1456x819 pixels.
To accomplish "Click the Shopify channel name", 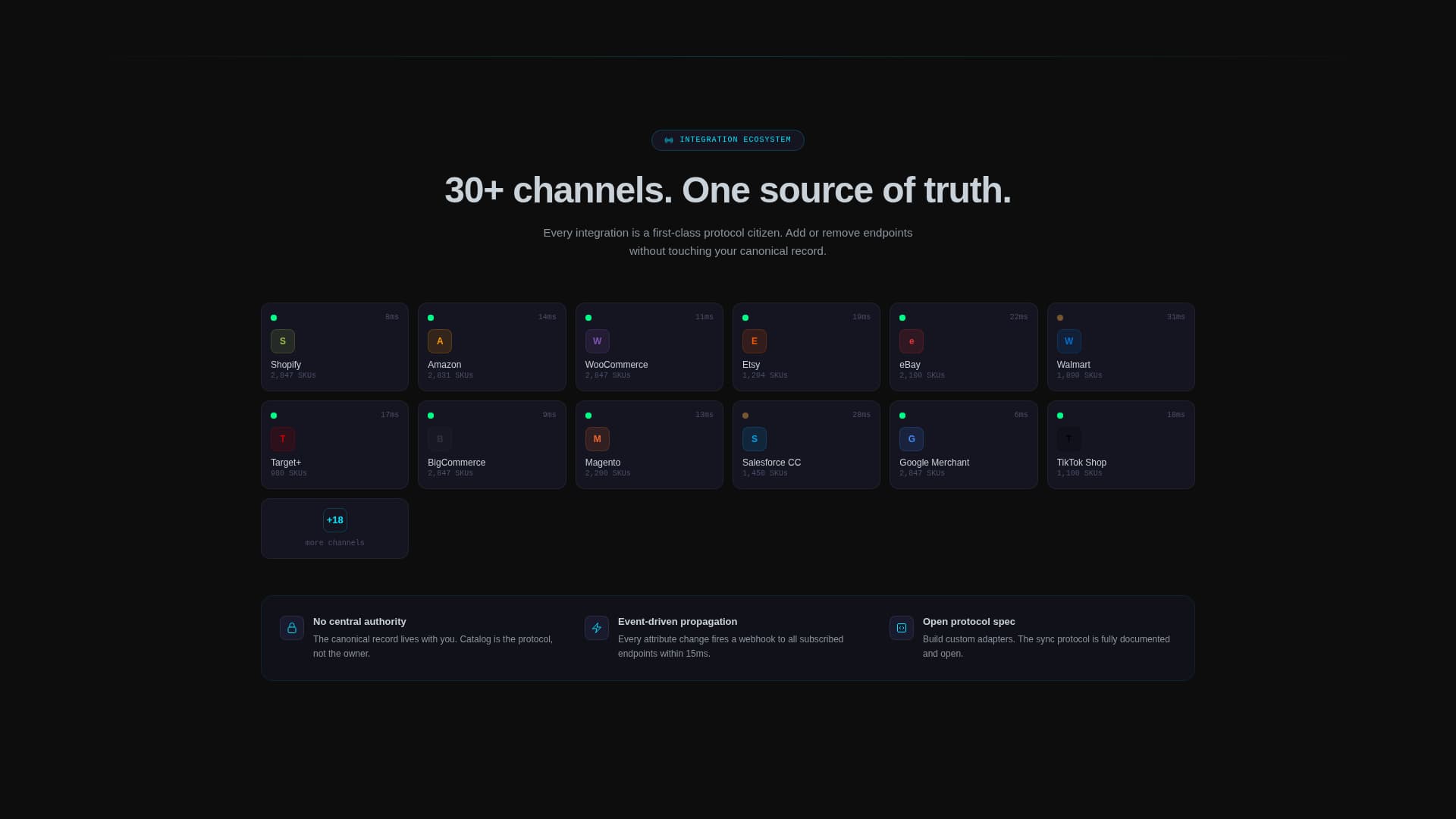I will 286,365.
